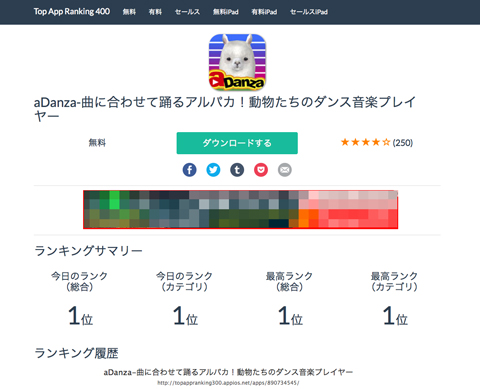Click the topappranking URL under the chart title
Screen dimensions: 480x389
[x=228, y=383]
